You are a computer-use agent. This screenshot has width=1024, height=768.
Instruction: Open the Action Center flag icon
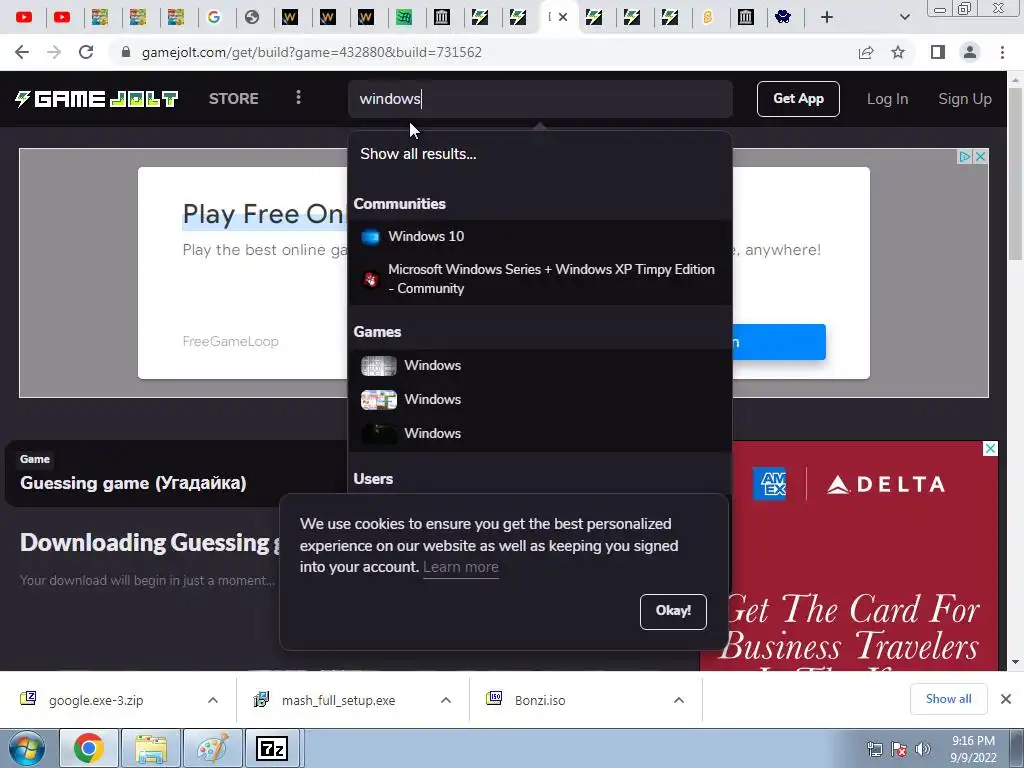pos(899,749)
